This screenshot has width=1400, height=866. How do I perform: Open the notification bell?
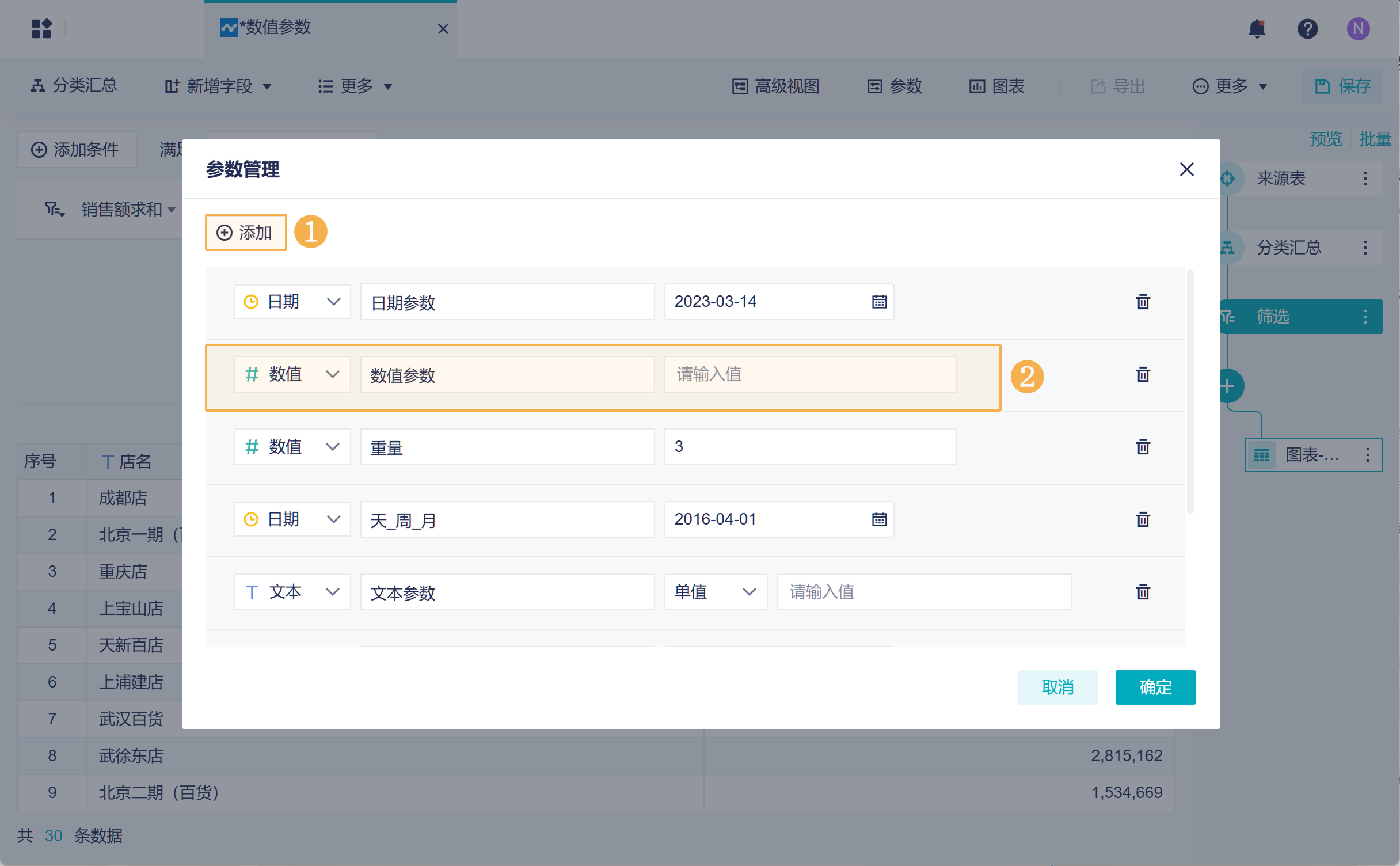pos(1257,28)
